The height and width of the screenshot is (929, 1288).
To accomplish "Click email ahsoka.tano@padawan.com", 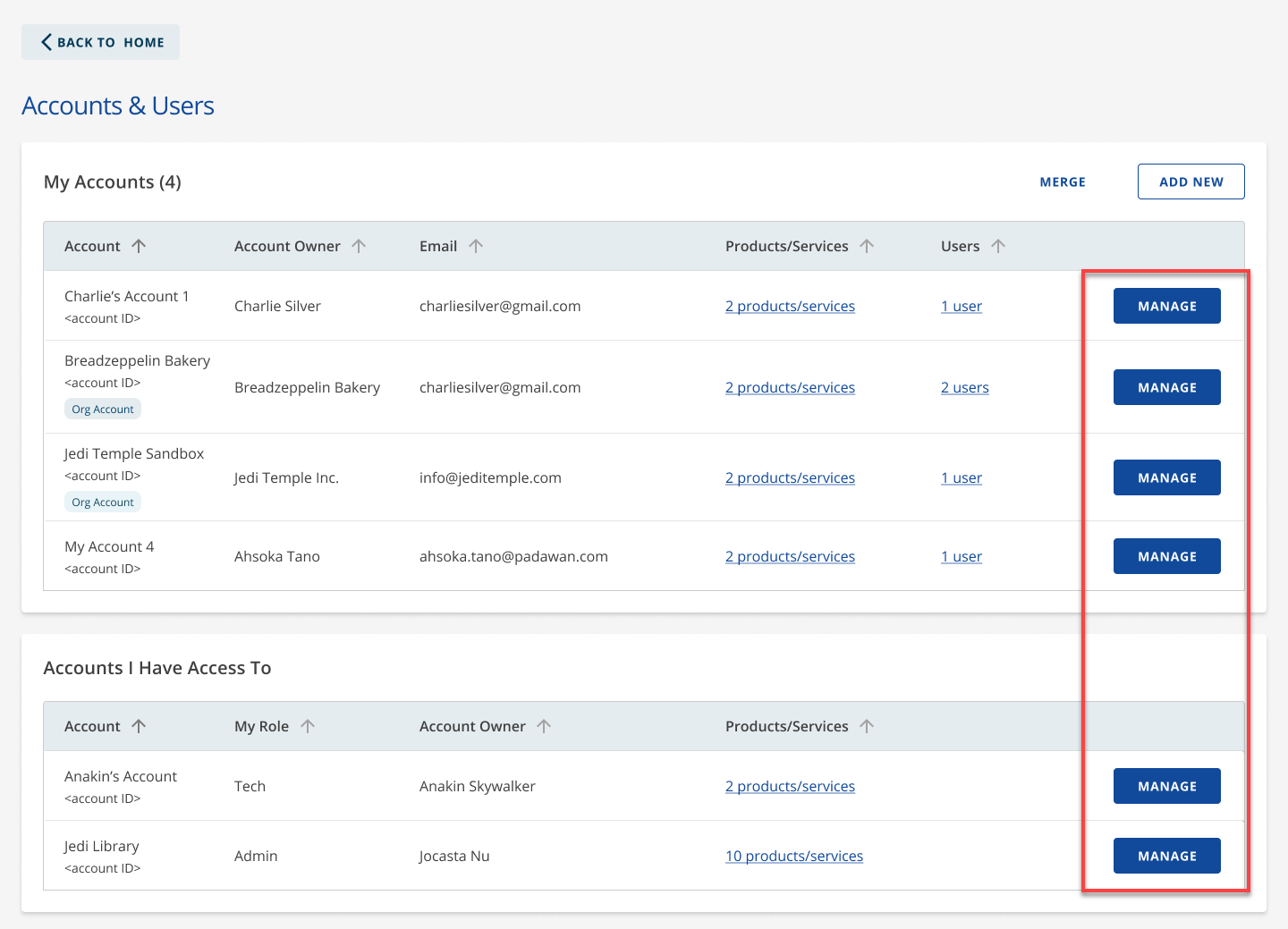I will pyautogui.click(x=513, y=556).
